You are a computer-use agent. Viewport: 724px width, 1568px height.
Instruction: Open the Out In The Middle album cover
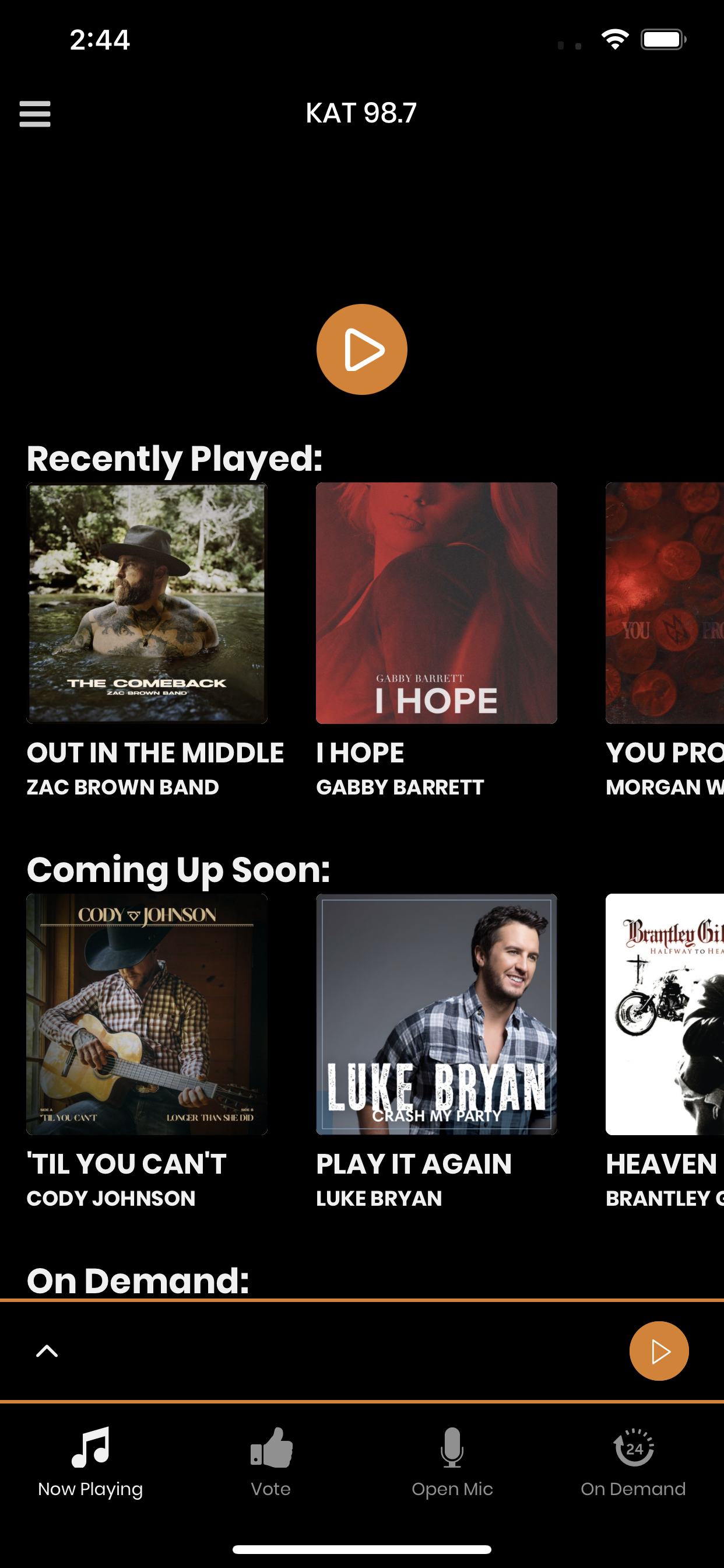click(x=147, y=603)
